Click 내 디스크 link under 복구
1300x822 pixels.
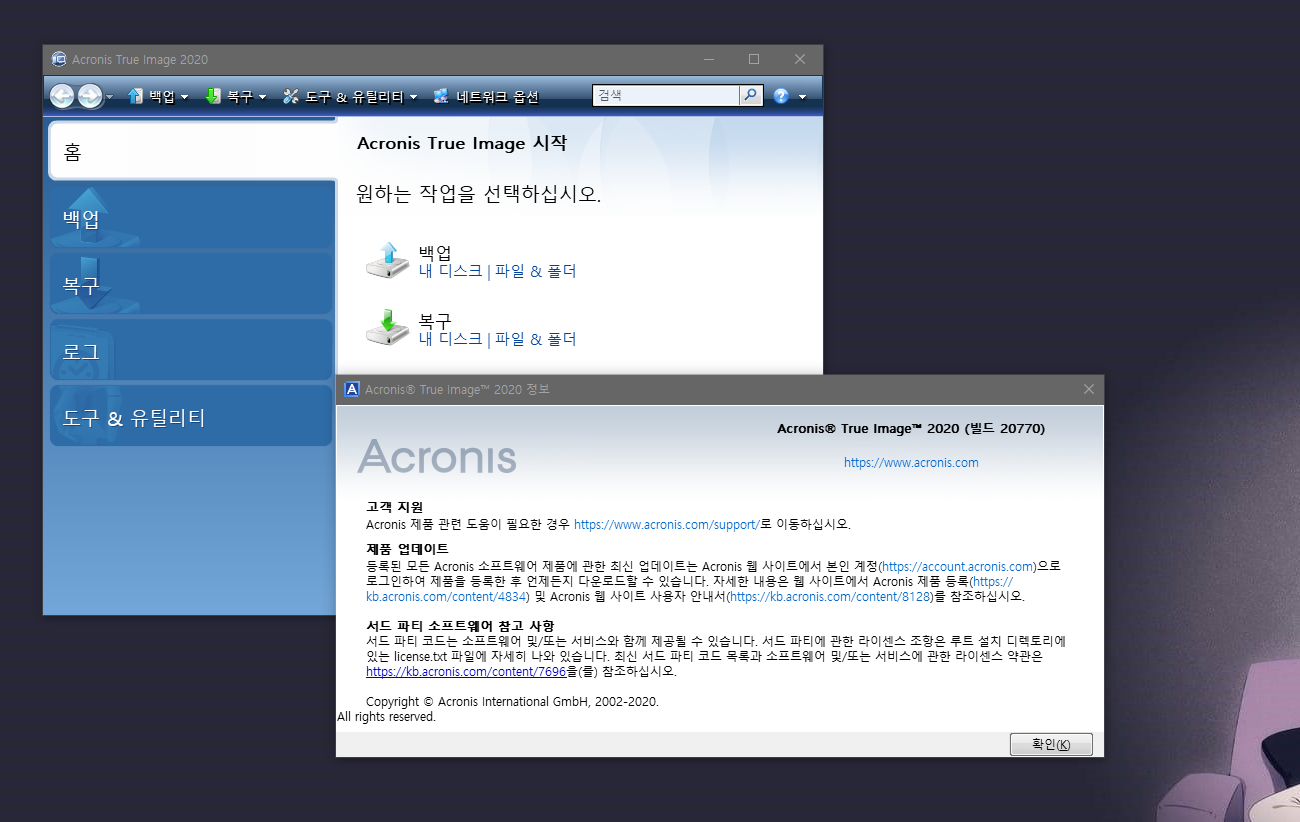(450, 339)
